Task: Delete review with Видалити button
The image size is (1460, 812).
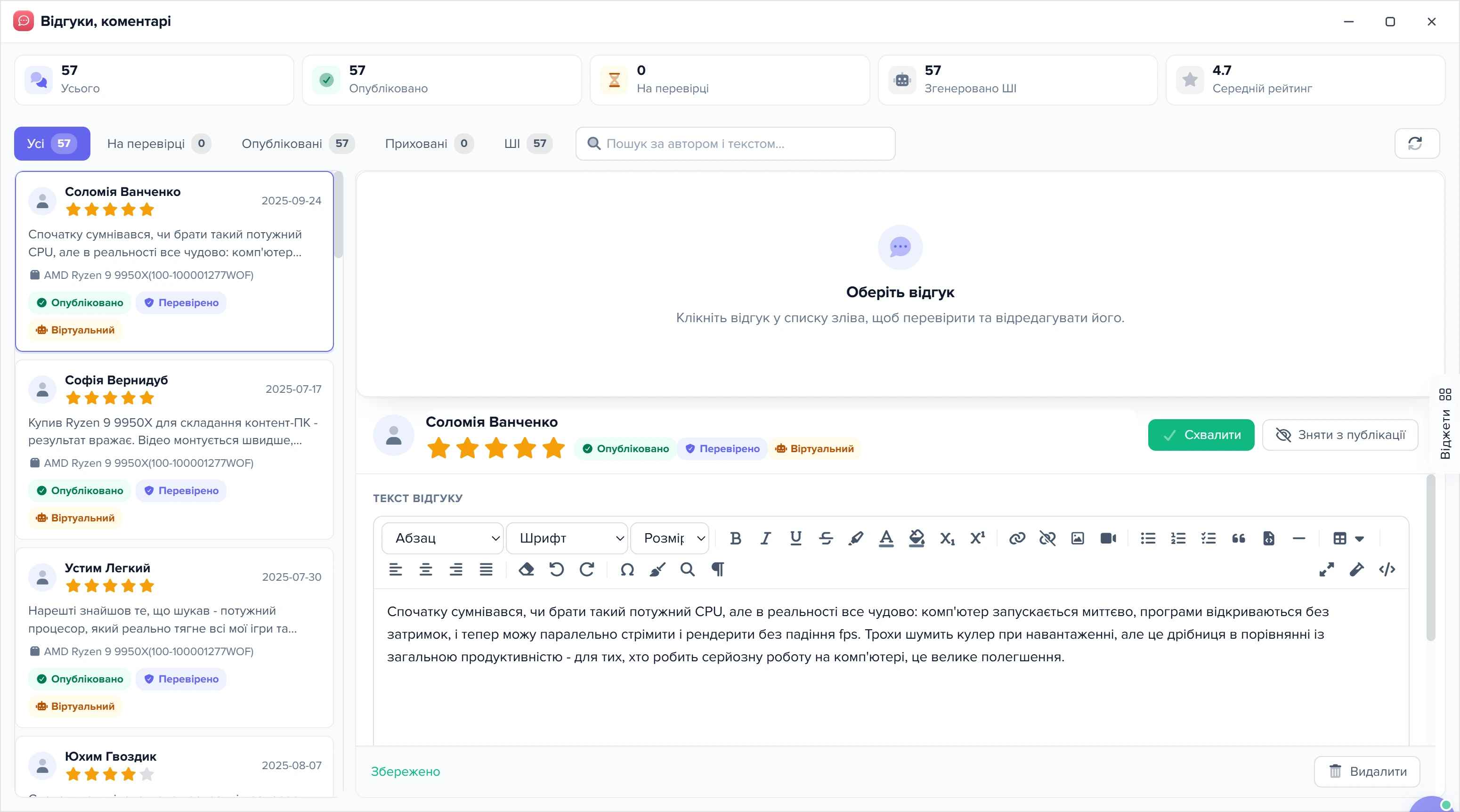Action: click(1367, 772)
